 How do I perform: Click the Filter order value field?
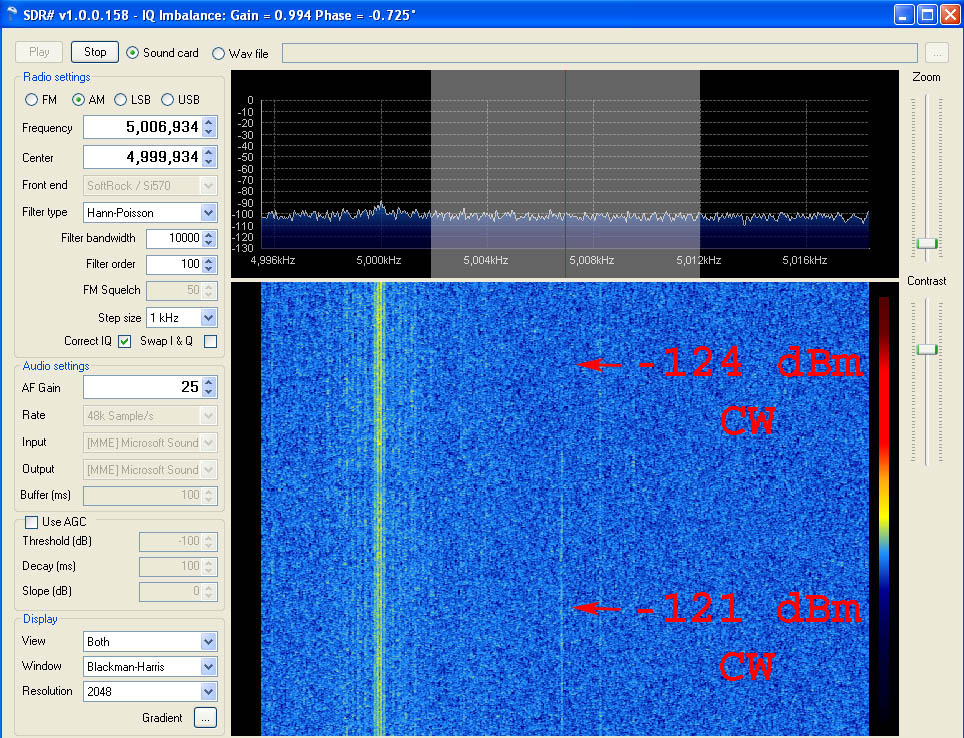[175, 264]
